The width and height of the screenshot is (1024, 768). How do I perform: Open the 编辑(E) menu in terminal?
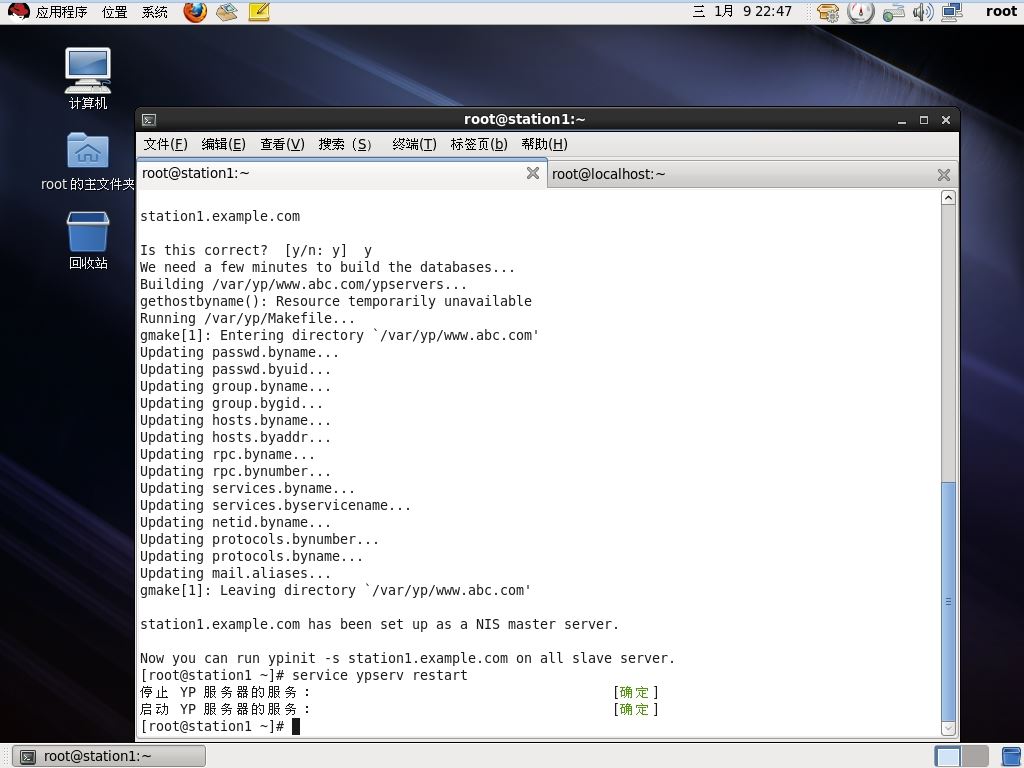tap(223, 144)
